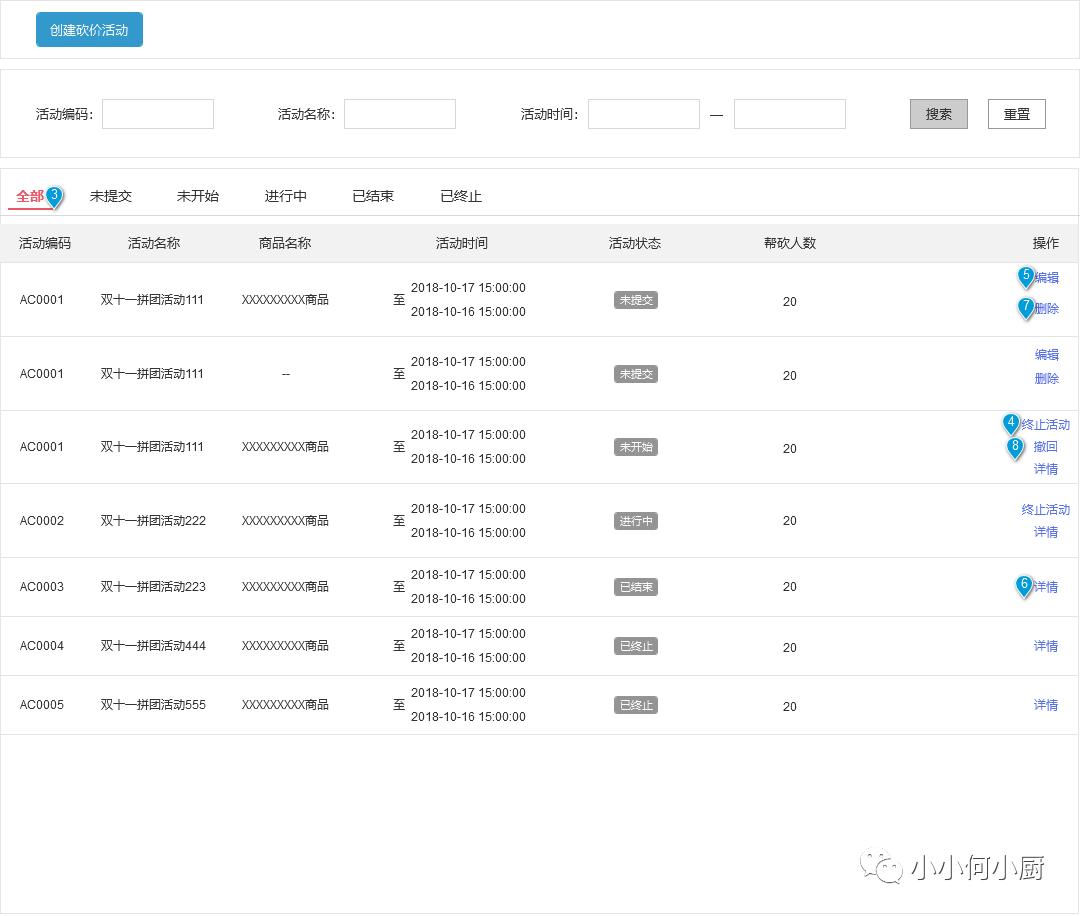Click 编辑 in the row without product name
Screen dimensions: 1080x916
click(1046, 355)
